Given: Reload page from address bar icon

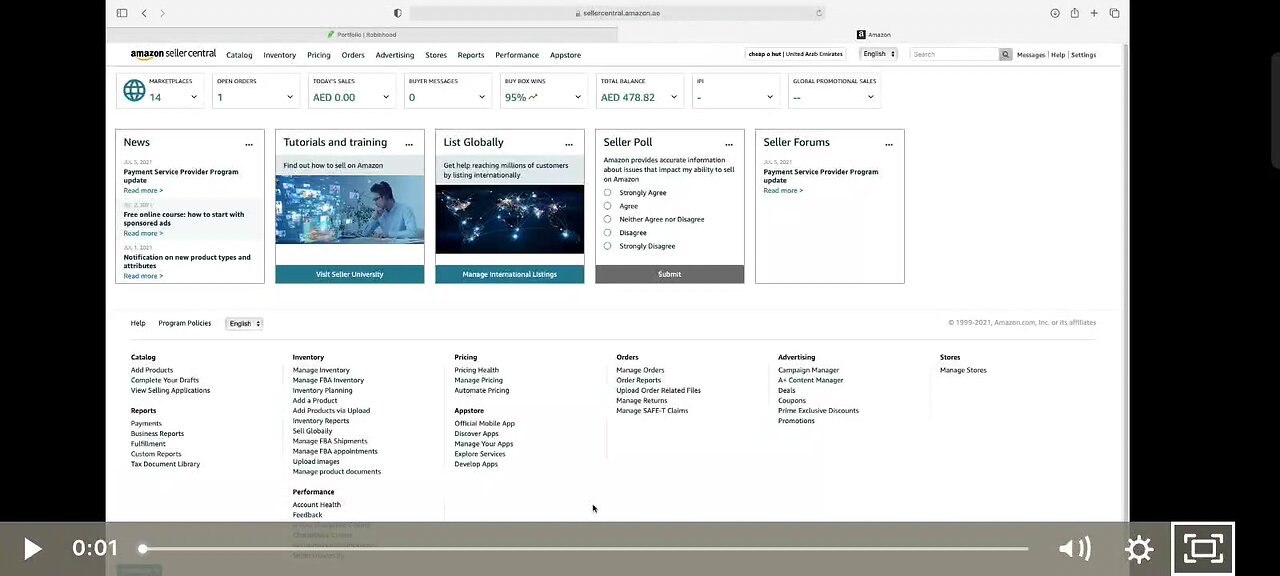Looking at the screenshot, I should pos(819,13).
